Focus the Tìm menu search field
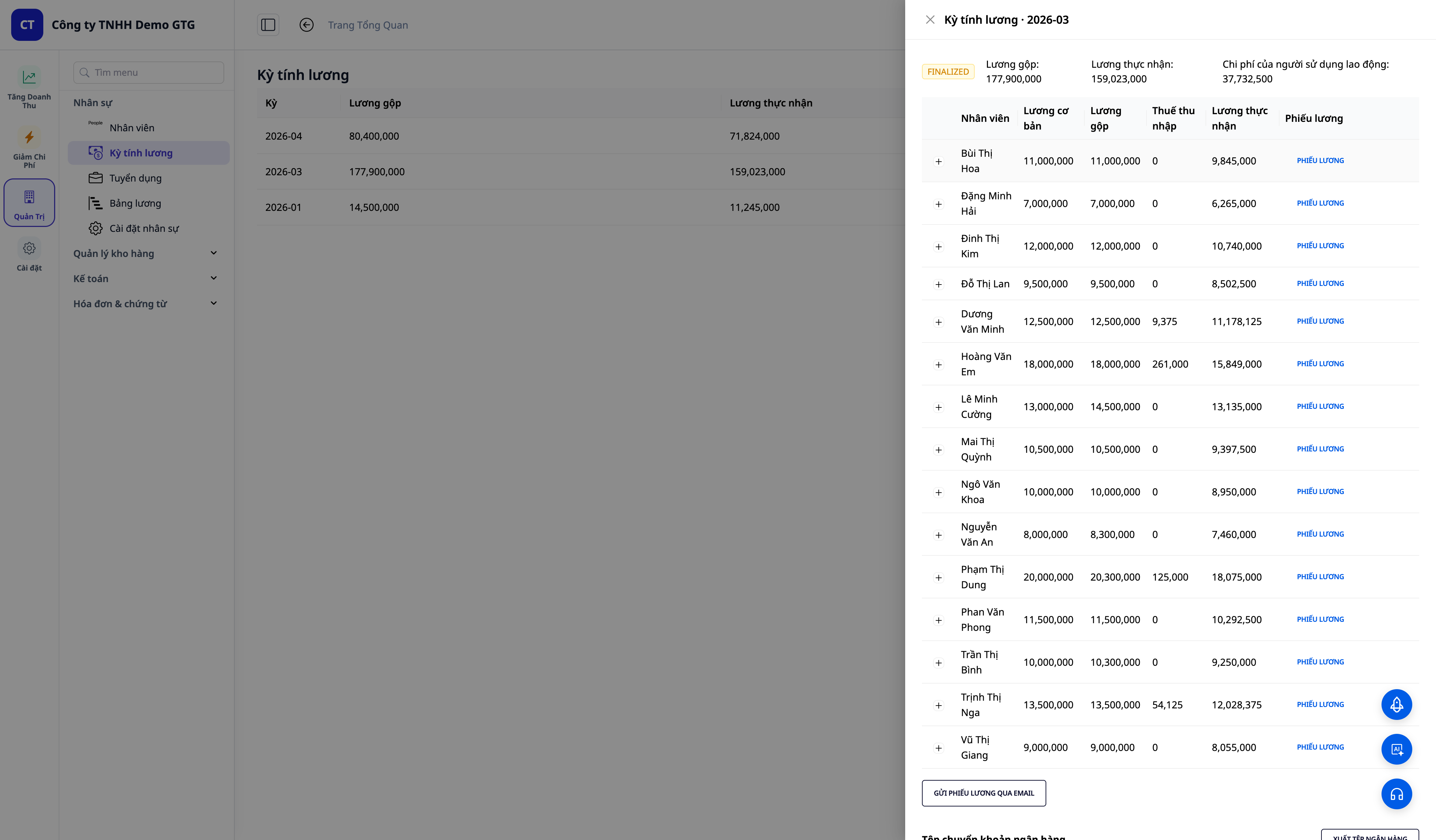 pos(148,72)
